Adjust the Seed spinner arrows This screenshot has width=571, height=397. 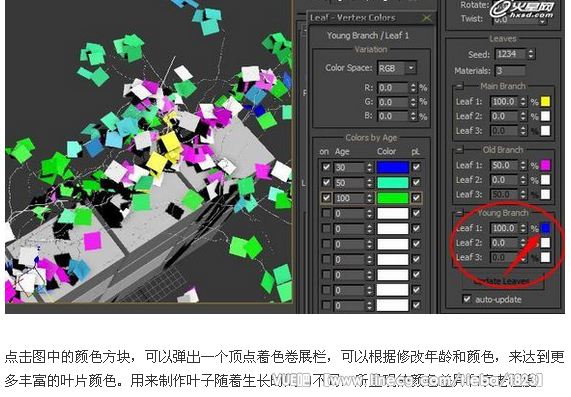coord(531,54)
